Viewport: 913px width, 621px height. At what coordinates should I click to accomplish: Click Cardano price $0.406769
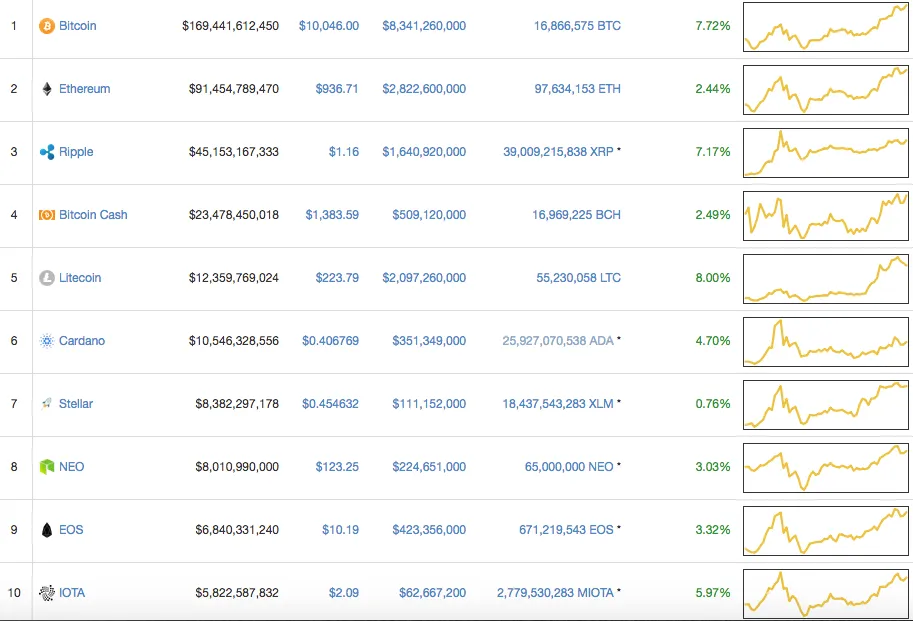(x=330, y=340)
